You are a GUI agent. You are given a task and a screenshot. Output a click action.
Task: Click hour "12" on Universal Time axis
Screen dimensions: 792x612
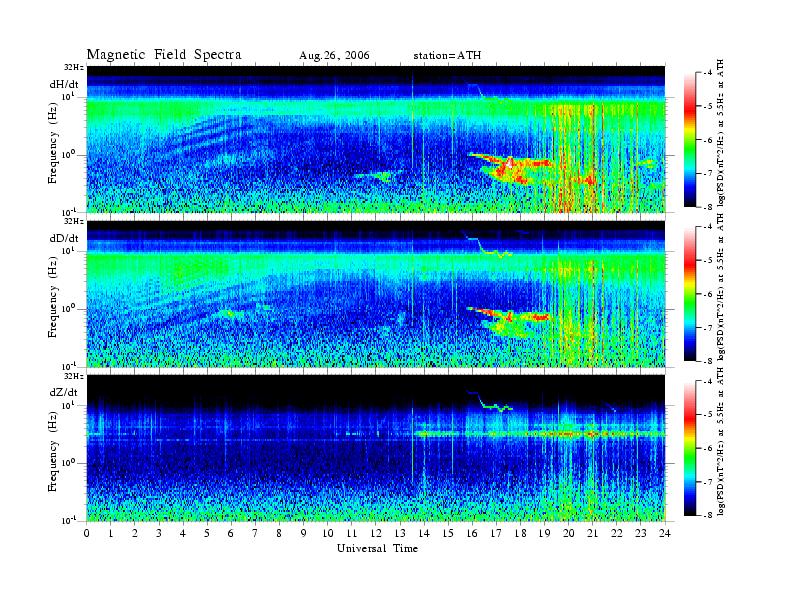point(376,533)
